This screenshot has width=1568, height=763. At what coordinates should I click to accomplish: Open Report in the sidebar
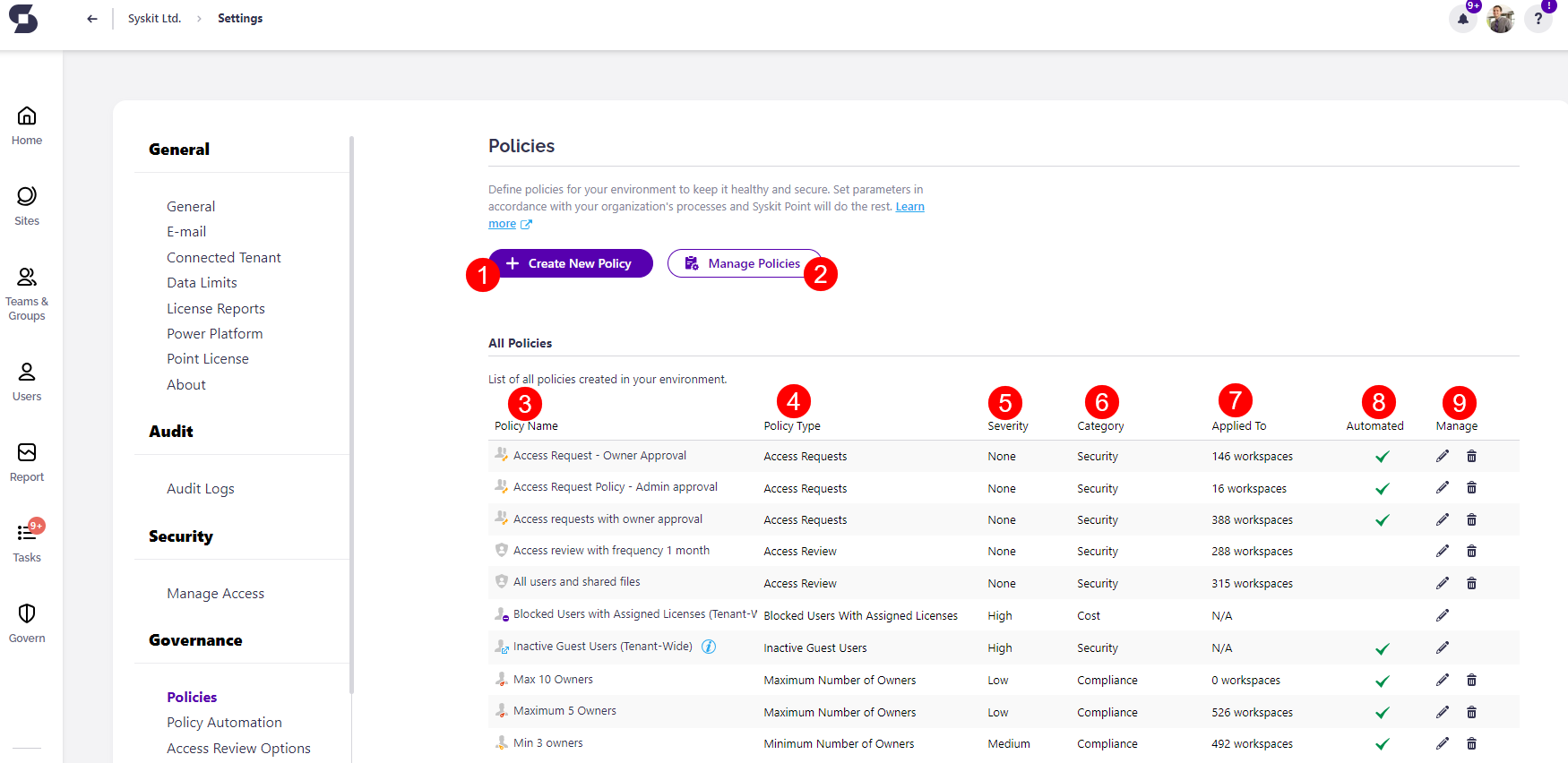(27, 462)
